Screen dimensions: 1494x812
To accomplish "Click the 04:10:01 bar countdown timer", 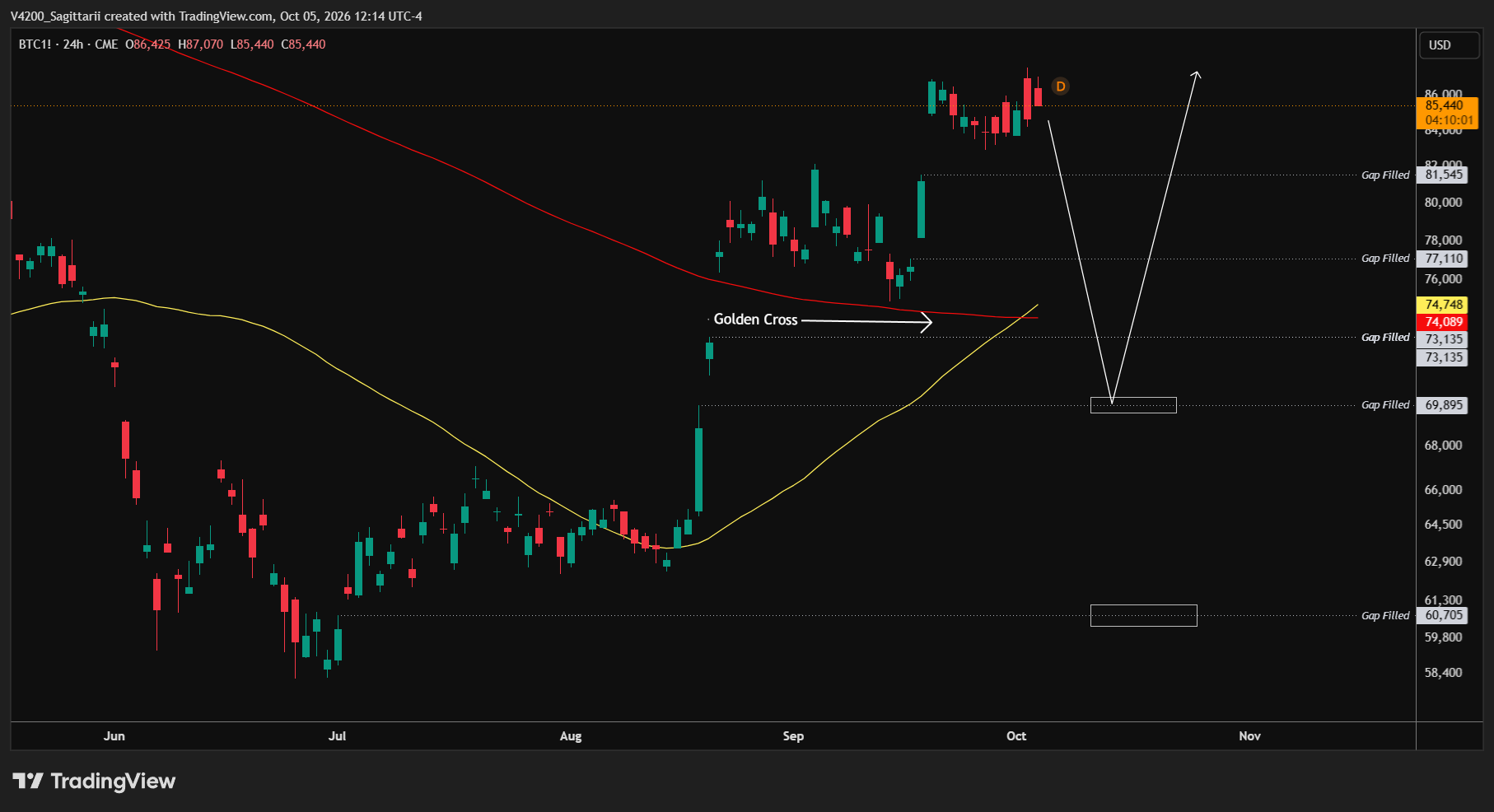I will 1449,120.
